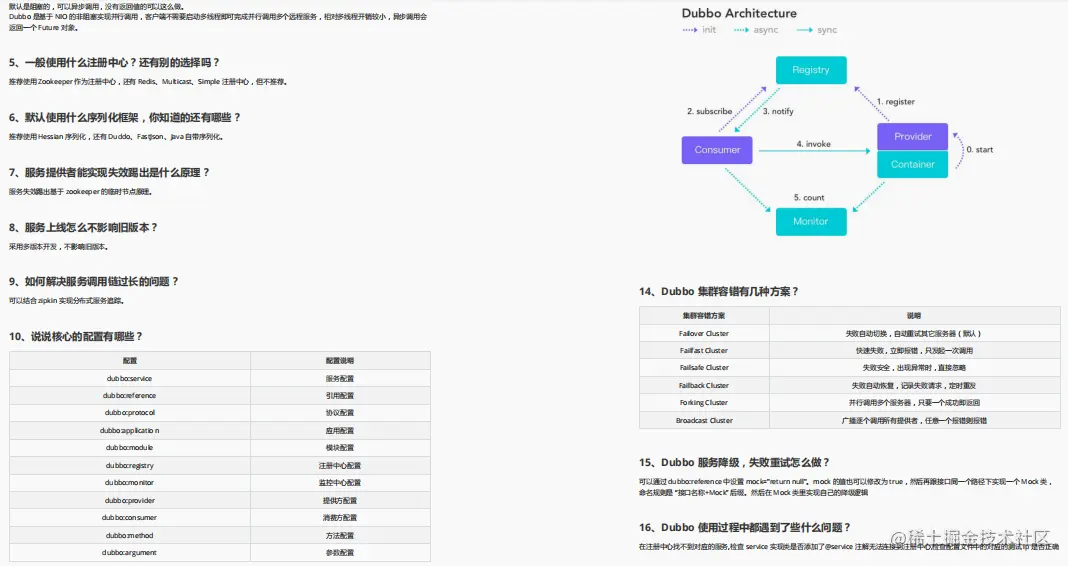Click the Hessian serialization sentence under heading 6
The width and height of the screenshot is (1068, 566).
[x=116, y=137]
